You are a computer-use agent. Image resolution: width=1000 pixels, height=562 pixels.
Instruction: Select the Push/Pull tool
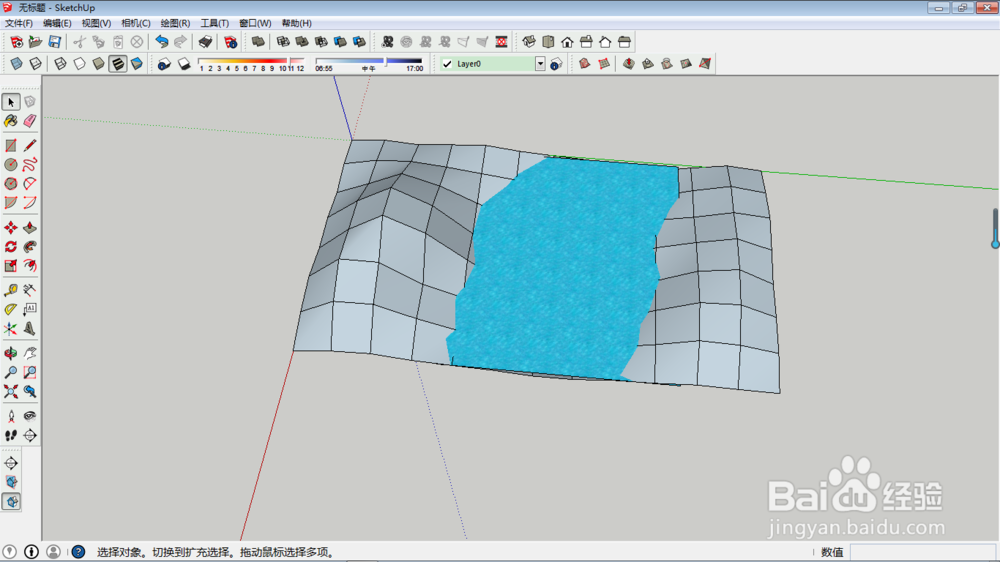tap(29, 228)
